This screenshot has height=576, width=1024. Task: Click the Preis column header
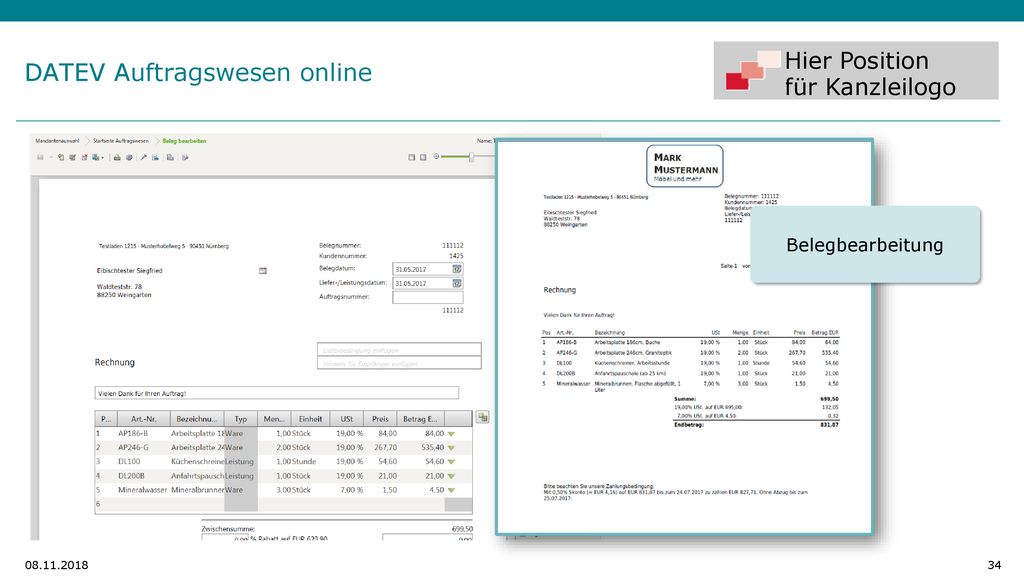click(380, 419)
